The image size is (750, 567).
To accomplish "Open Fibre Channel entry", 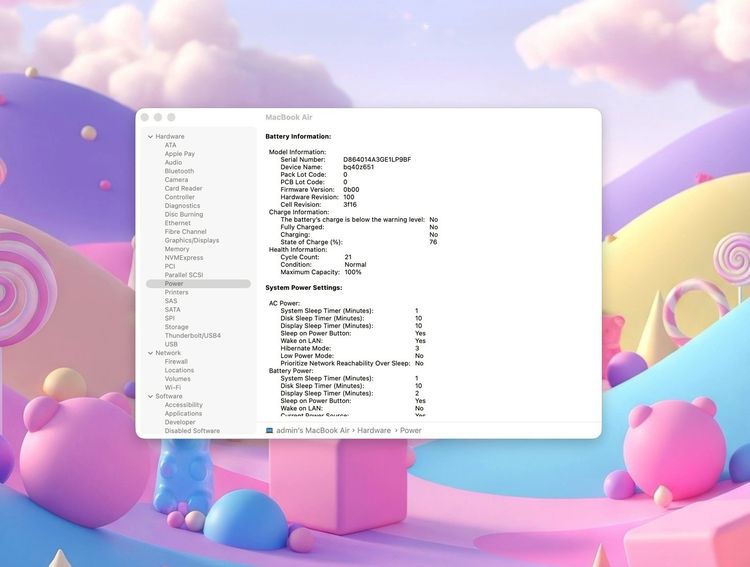I will click(186, 232).
